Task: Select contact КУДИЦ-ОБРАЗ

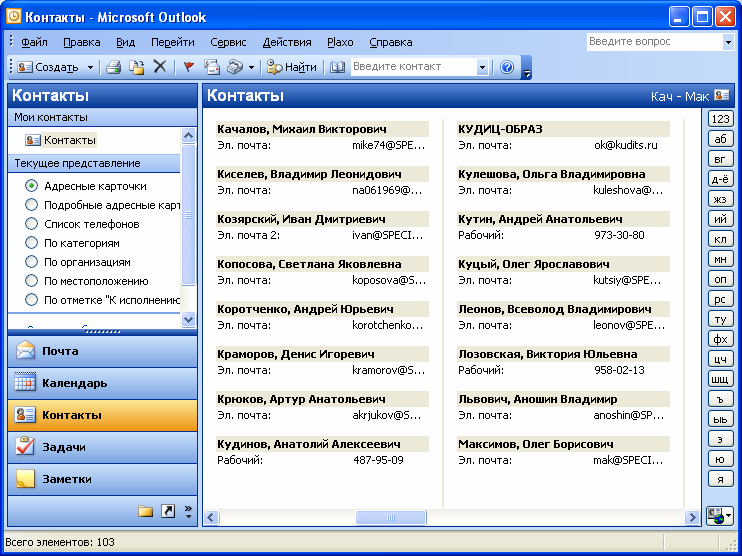Action: click(563, 129)
